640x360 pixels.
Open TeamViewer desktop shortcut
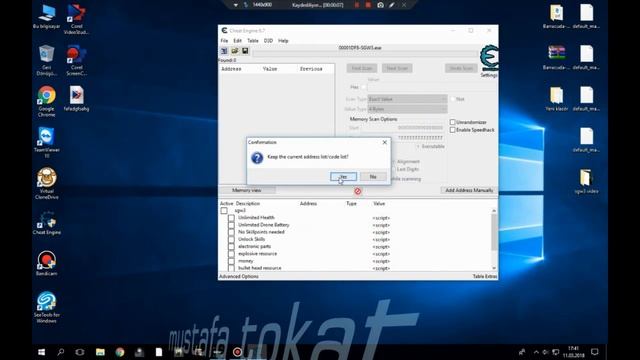pos(47,142)
